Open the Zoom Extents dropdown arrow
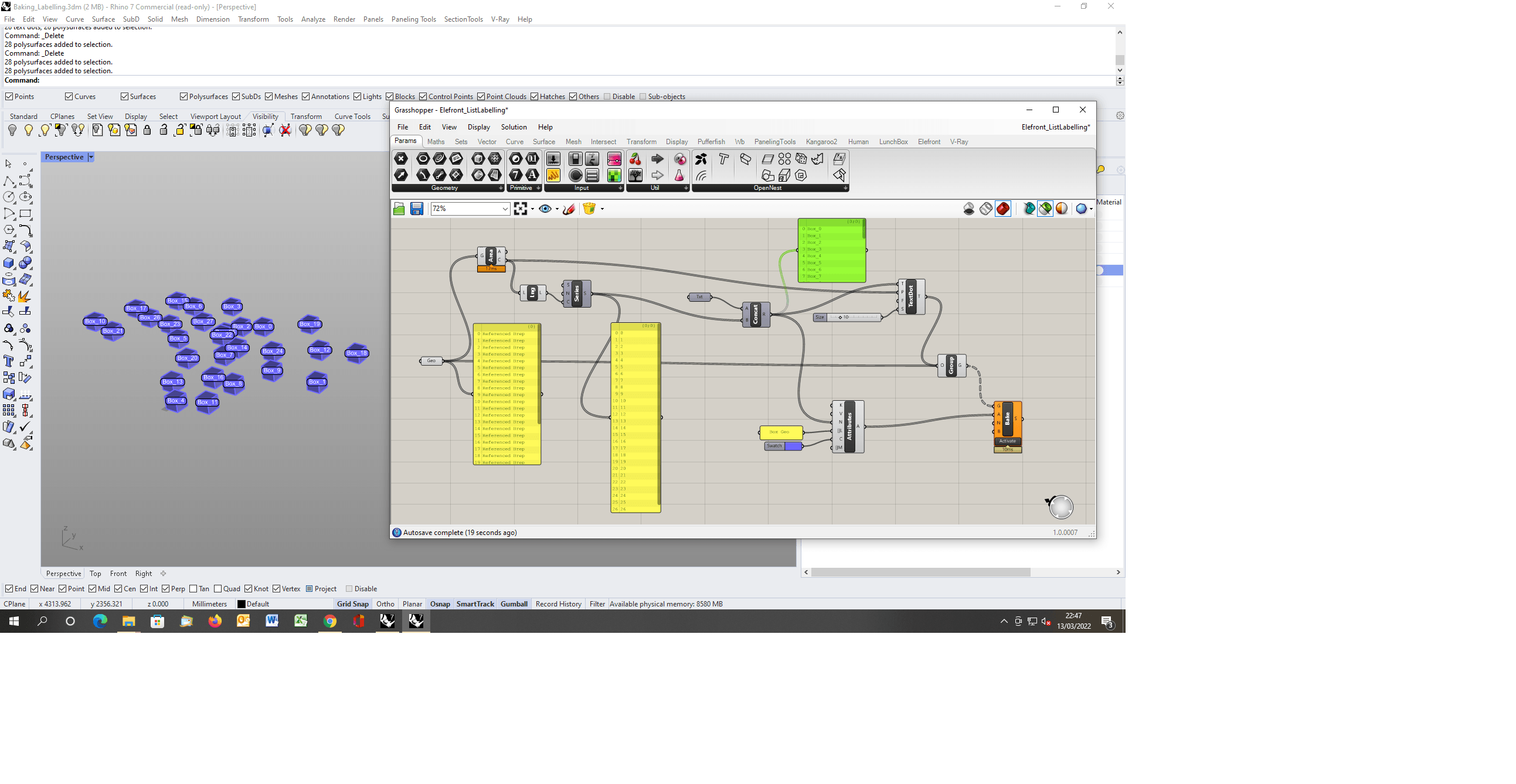The image size is (1516, 784). pos(533,209)
